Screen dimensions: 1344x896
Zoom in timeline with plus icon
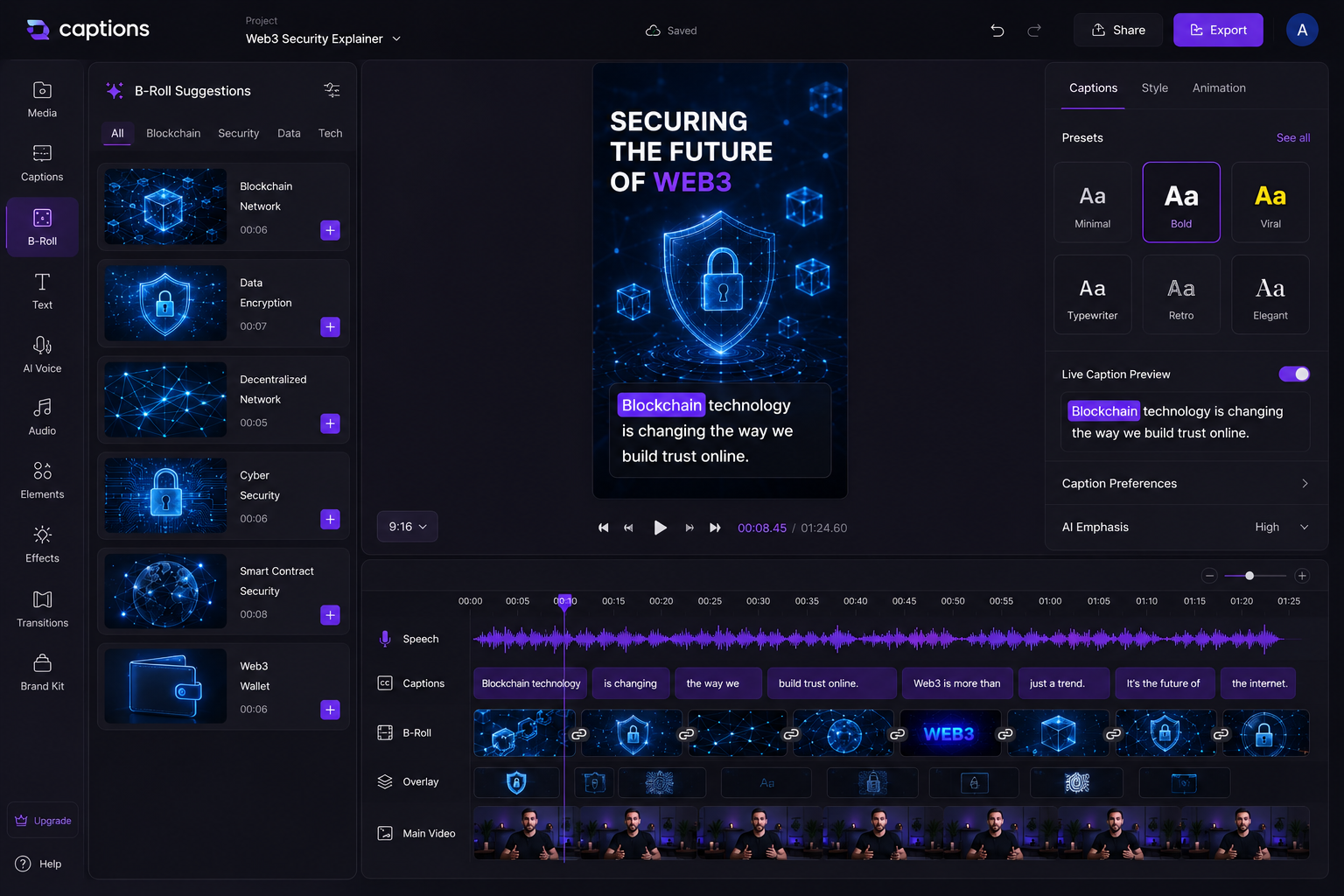[x=1302, y=576]
